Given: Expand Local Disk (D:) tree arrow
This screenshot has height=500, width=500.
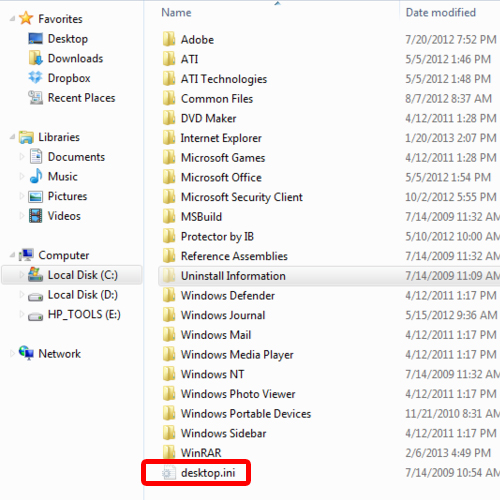Looking at the screenshot, I should [x=22, y=295].
